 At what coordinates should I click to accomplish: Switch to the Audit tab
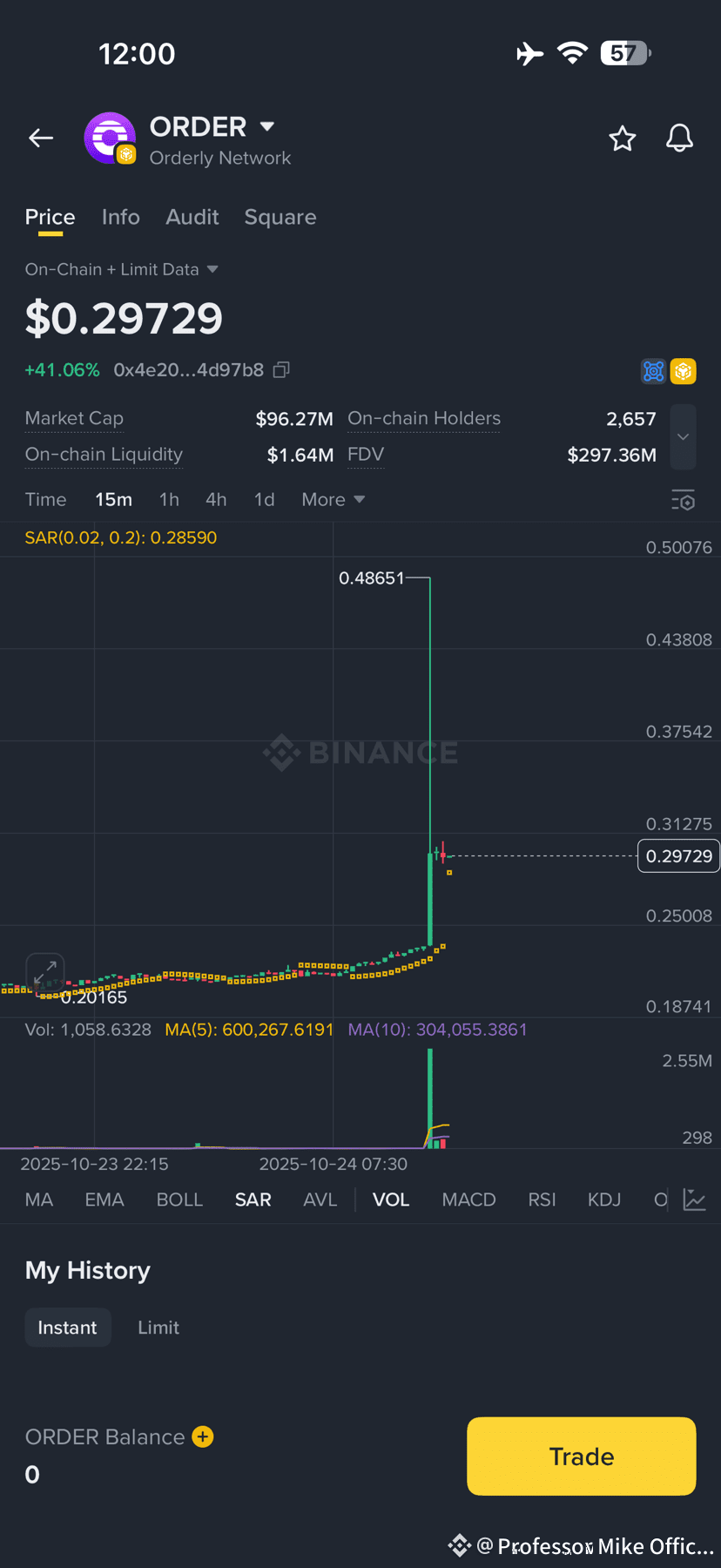coord(192,217)
